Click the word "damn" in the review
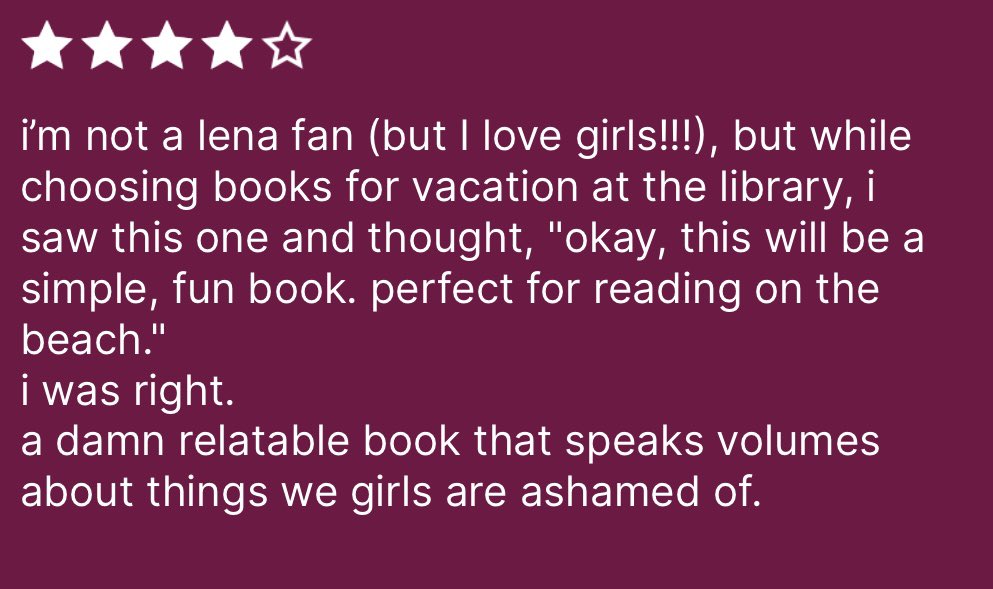Image resolution: width=993 pixels, height=589 pixels. 110,441
